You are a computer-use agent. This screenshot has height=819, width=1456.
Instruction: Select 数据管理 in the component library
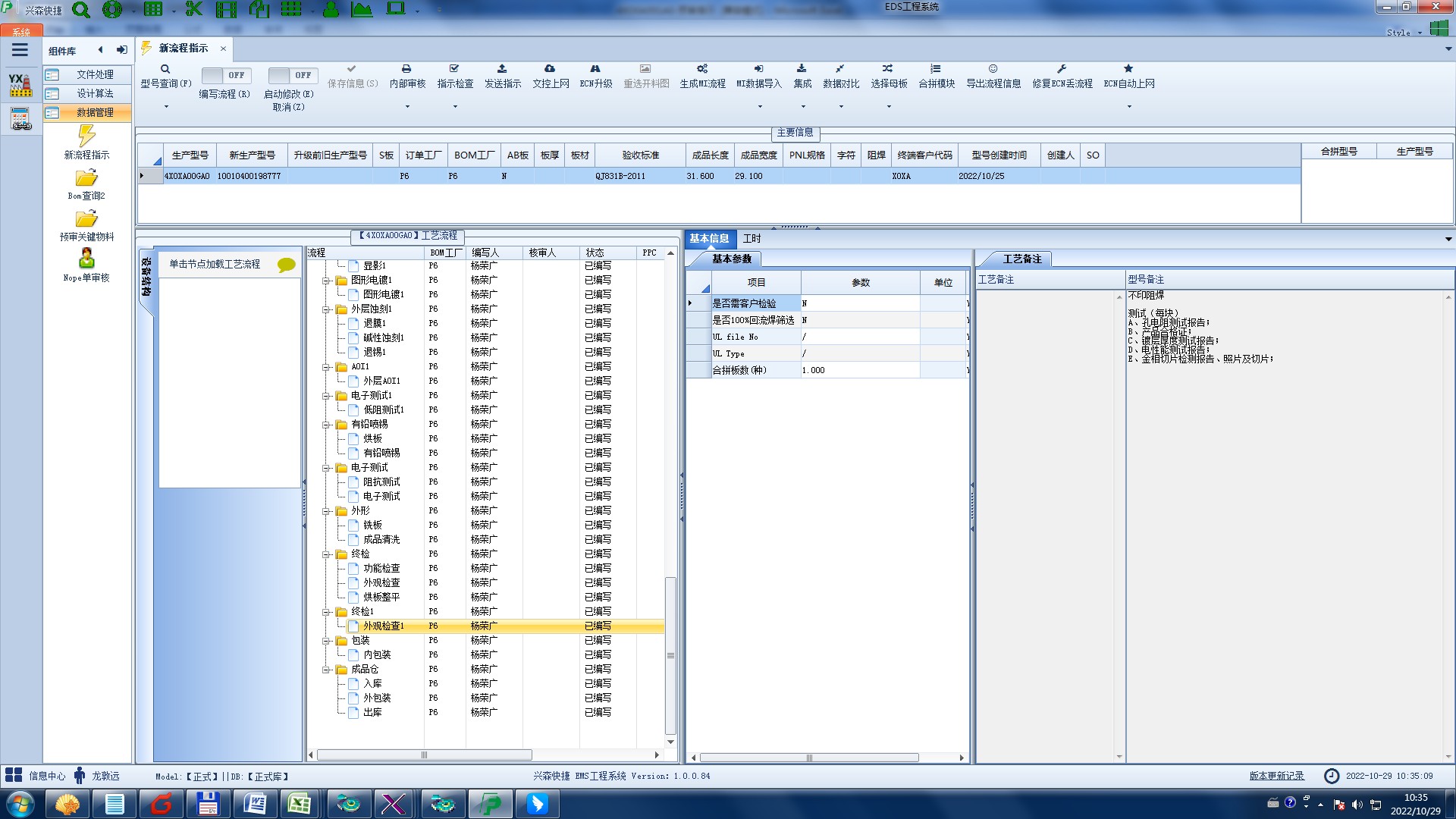(x=95, y=112)
